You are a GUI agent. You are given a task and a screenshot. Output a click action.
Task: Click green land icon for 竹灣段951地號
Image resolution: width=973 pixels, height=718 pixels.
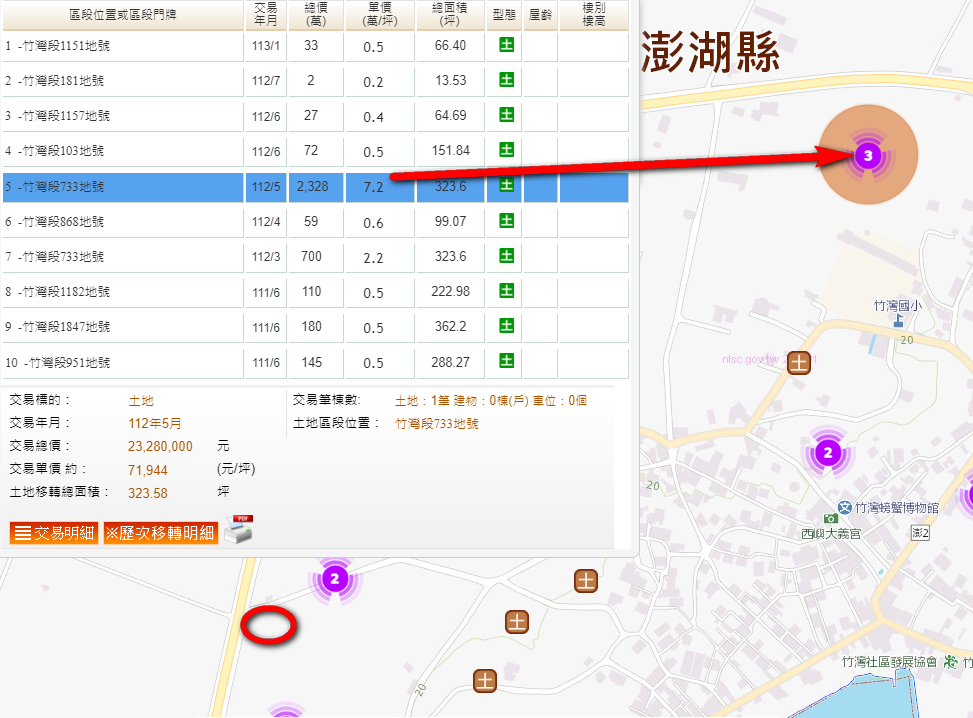(x=506, y=362)
